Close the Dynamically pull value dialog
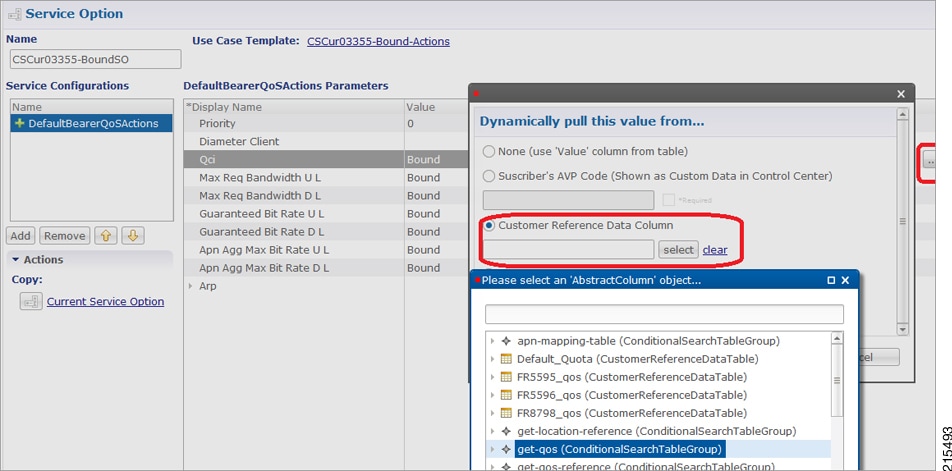The image size is (952, 471). 901,93
